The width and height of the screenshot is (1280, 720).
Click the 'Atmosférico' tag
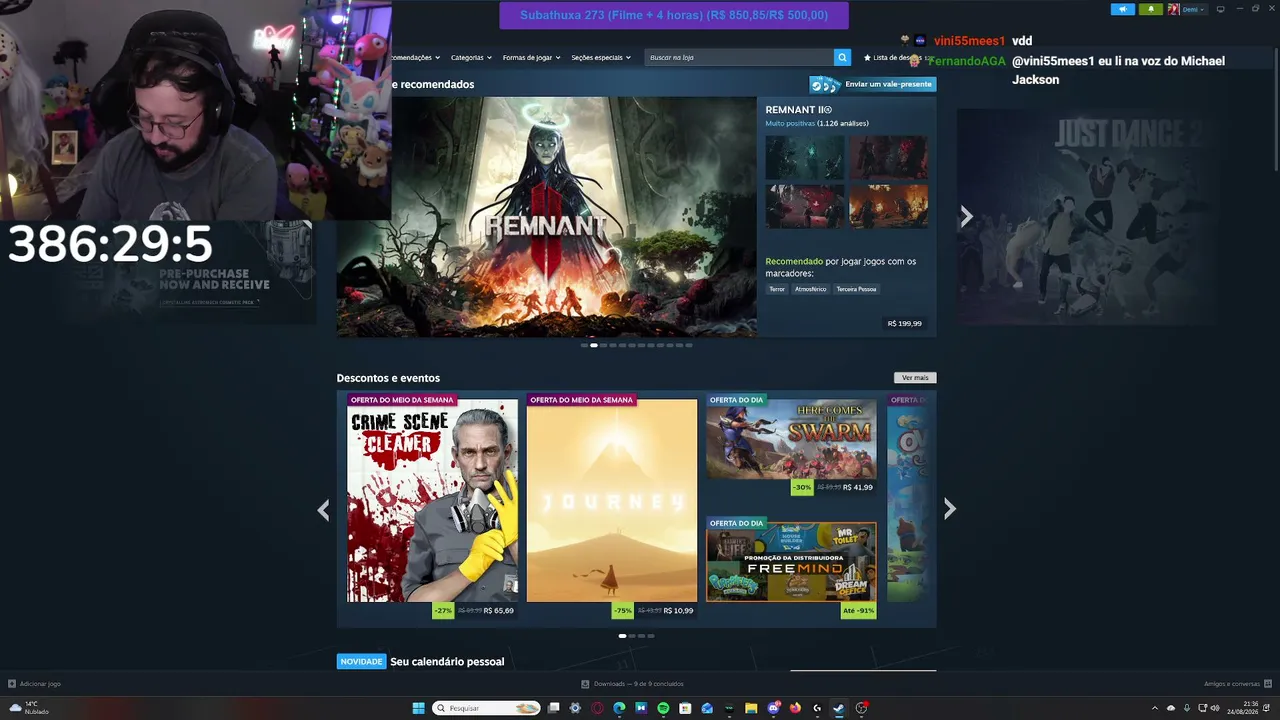tap(811, 289)
